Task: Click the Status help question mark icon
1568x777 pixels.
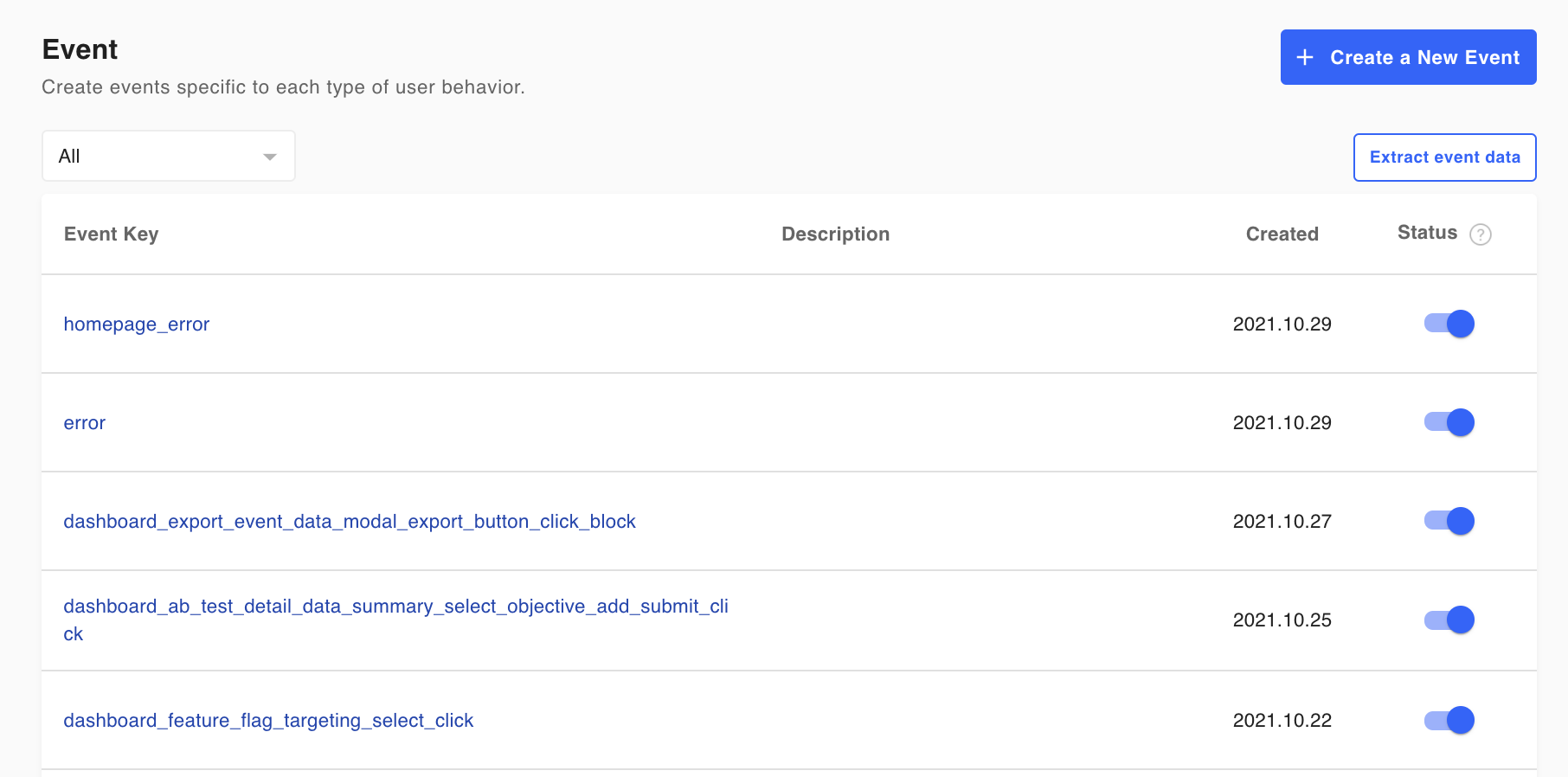Action: coord(1481,234)
